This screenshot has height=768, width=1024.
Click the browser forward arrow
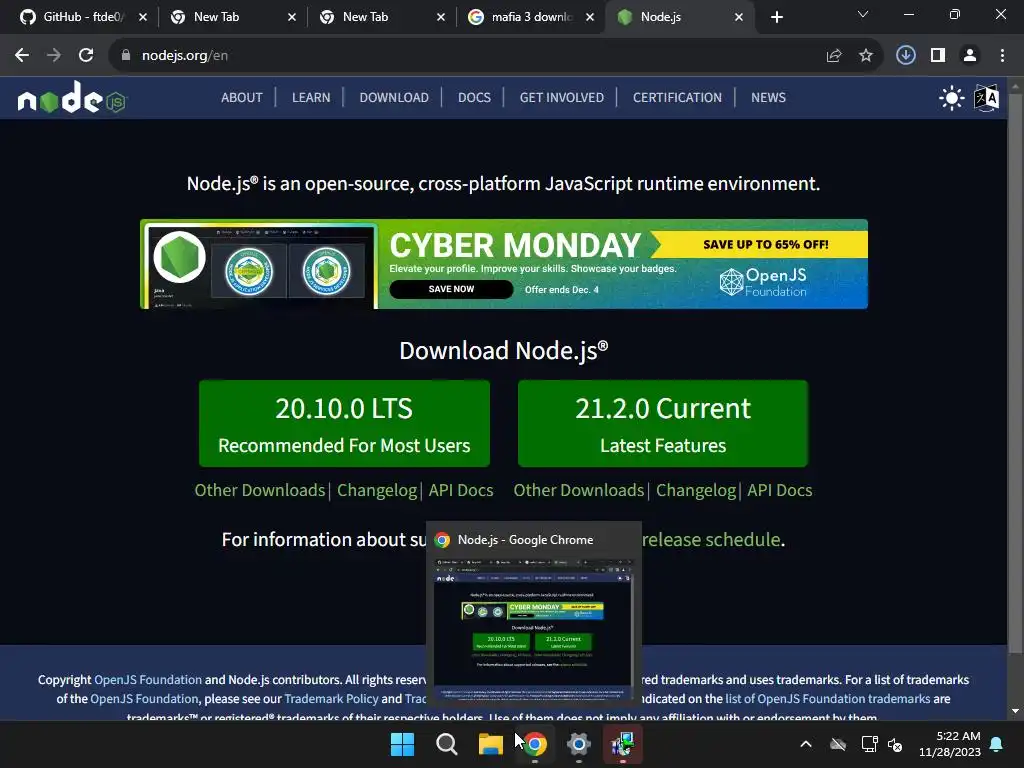point(54,56)
